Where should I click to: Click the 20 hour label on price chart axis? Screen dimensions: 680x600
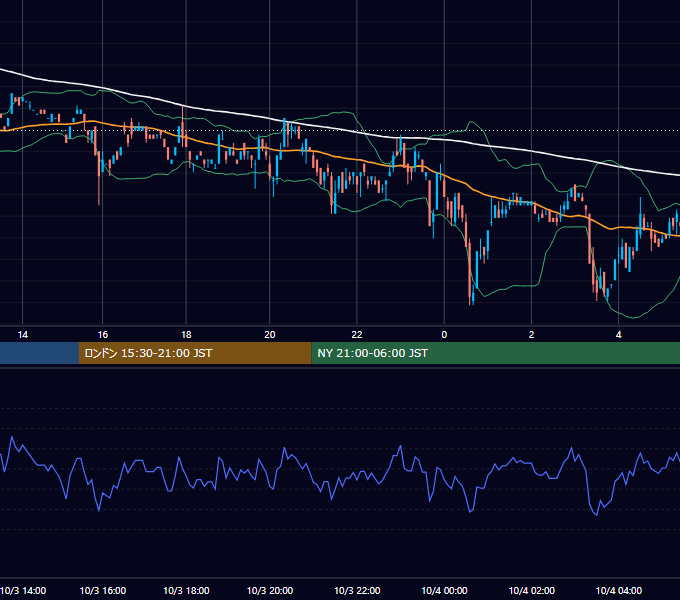(x=270, y=335)
